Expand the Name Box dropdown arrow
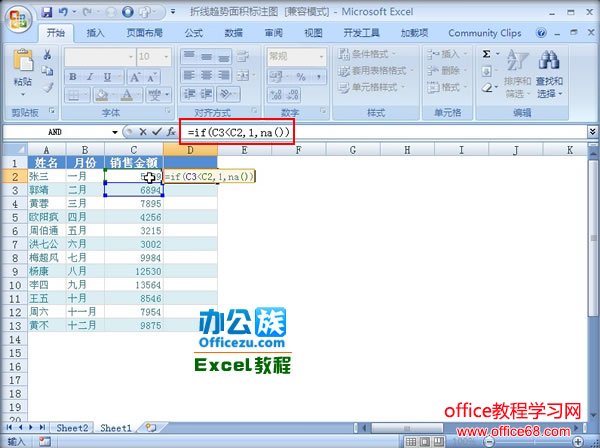Screen dimensions: 600x448 point(114,132)
